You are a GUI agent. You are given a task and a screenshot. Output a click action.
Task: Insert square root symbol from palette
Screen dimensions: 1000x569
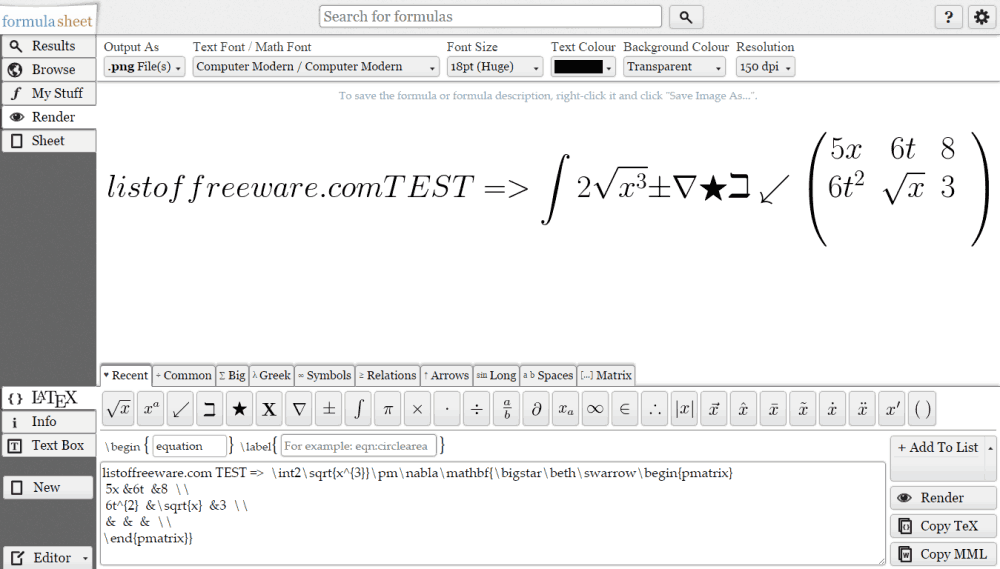click(117, 409)
